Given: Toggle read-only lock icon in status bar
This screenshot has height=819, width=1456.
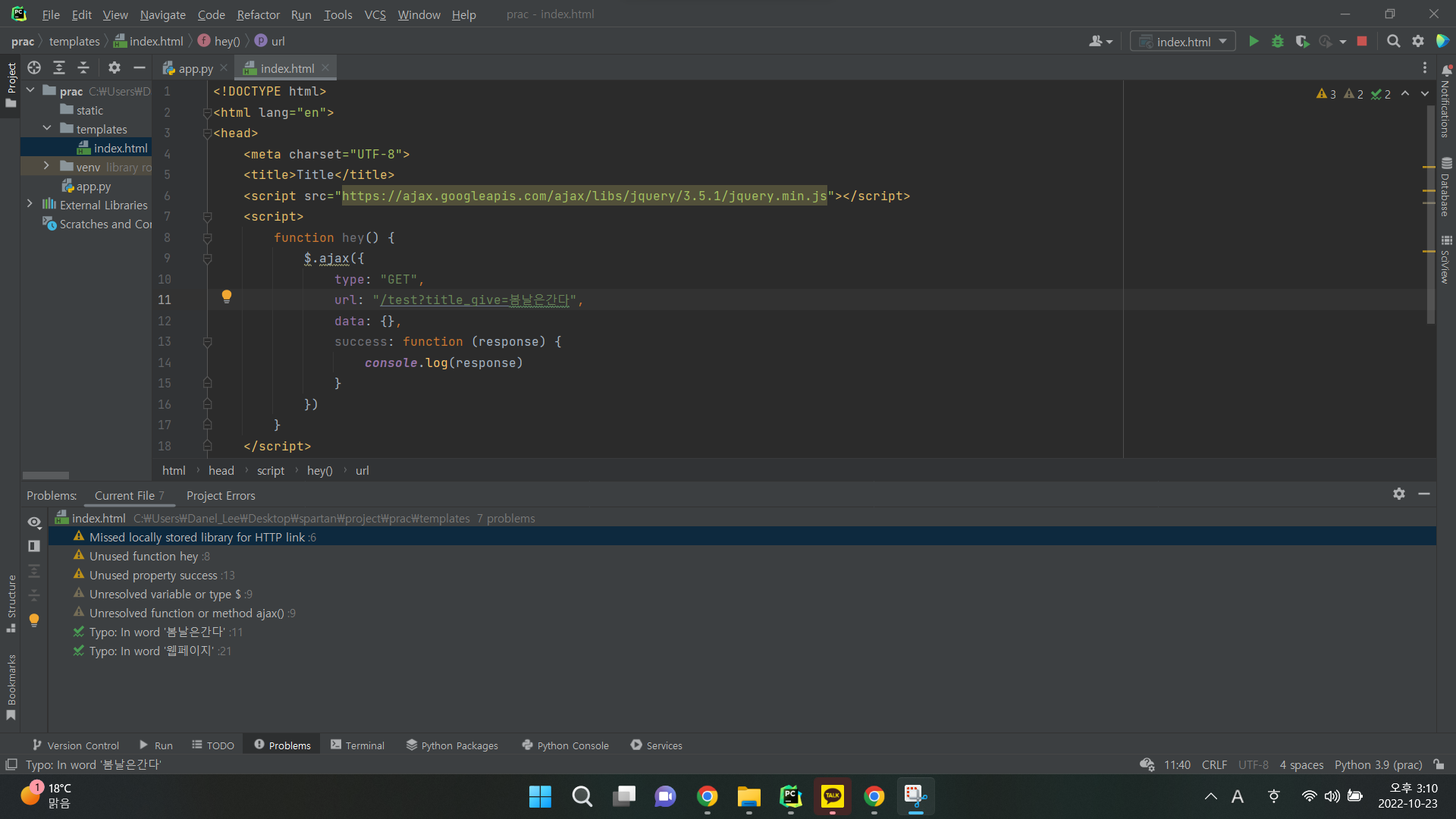Looking at the screenshot, I should pos(1439,764).
